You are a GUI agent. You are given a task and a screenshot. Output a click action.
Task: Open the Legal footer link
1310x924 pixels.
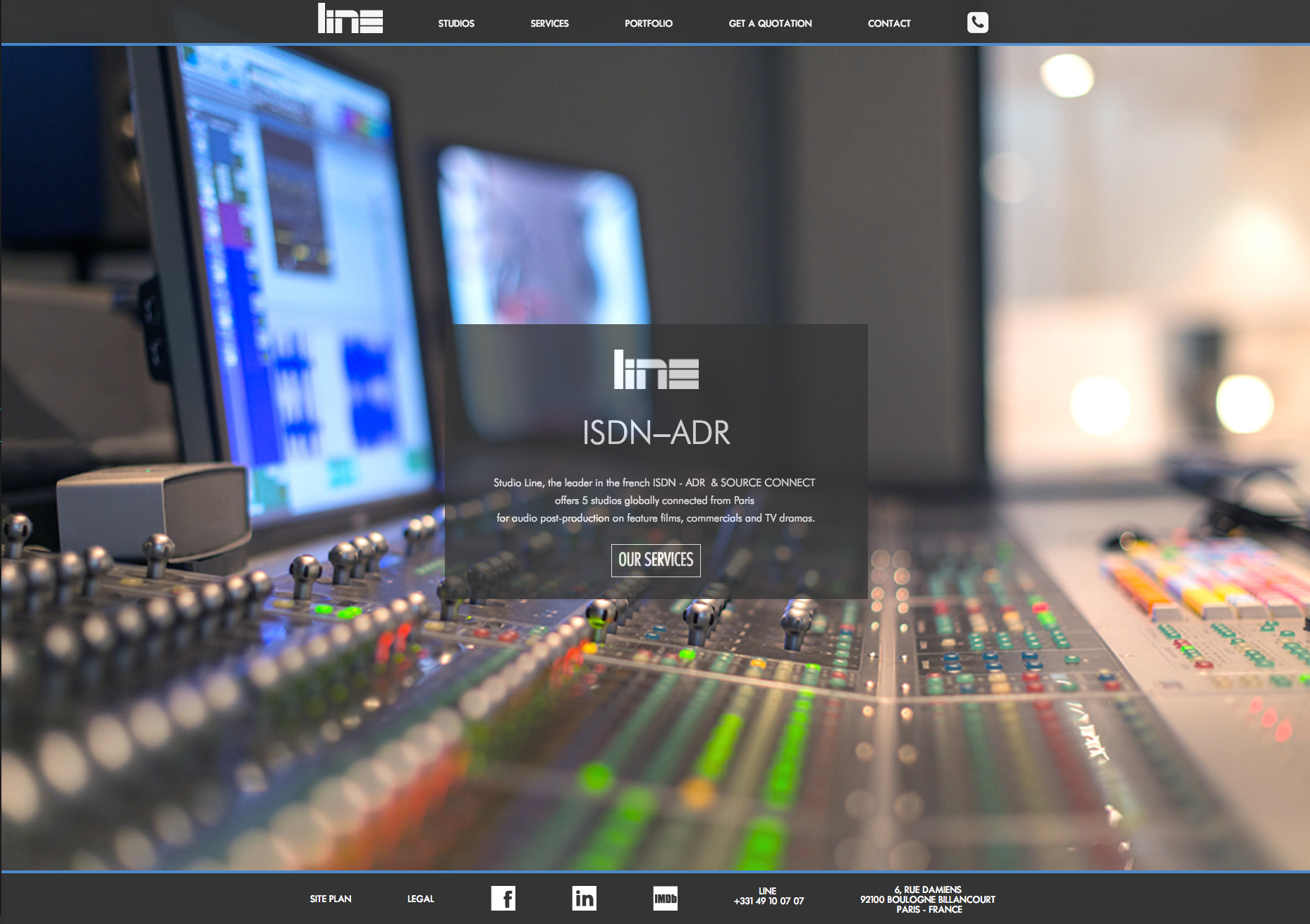421,899
